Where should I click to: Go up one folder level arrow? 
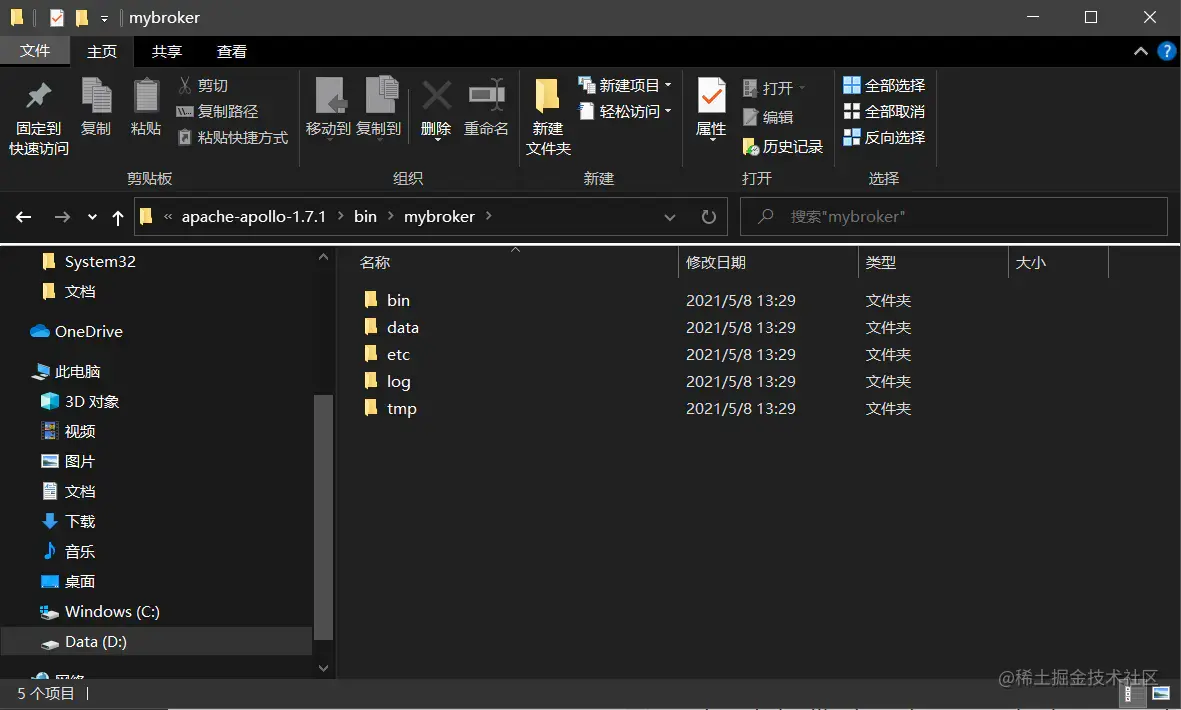[x=117, y=218]
